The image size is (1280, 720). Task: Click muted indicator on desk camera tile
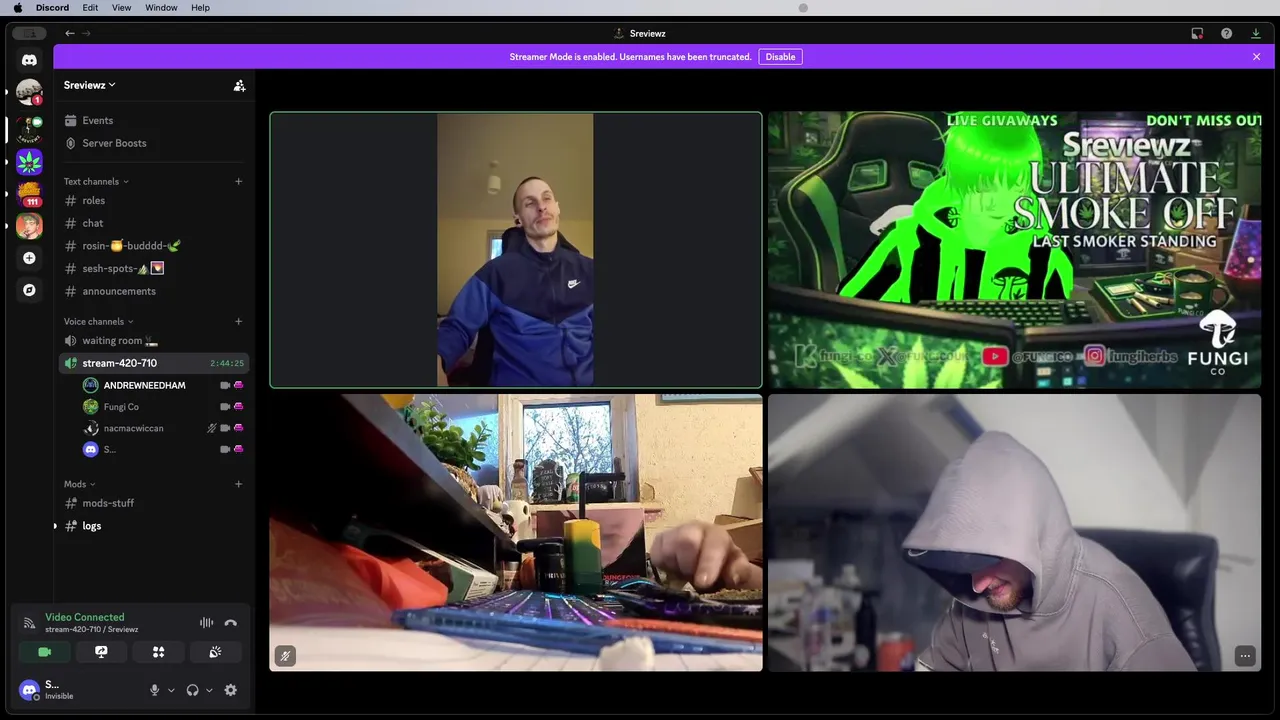285,656
